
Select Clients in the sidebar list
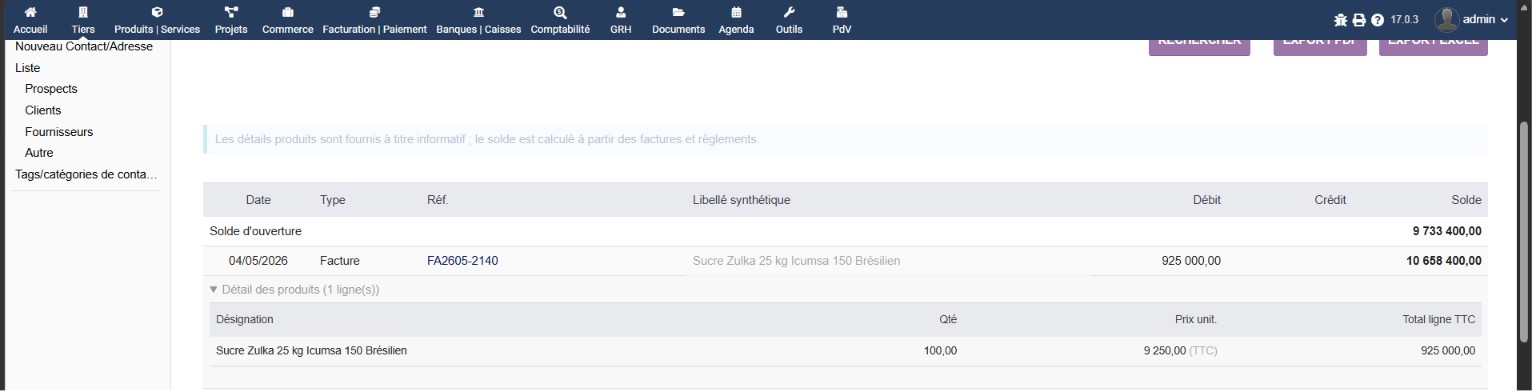pyautogui.click(x=43, y=110)
